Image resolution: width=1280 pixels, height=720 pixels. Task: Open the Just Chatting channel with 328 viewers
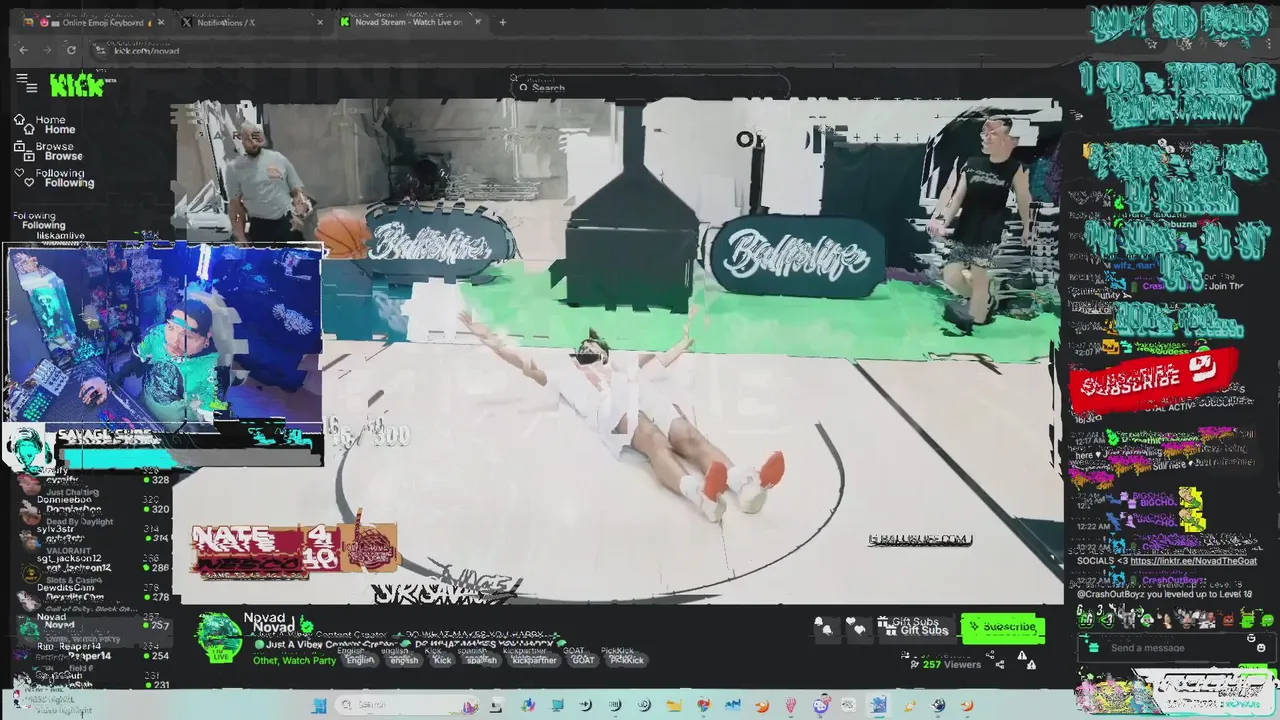pos(95,482)
